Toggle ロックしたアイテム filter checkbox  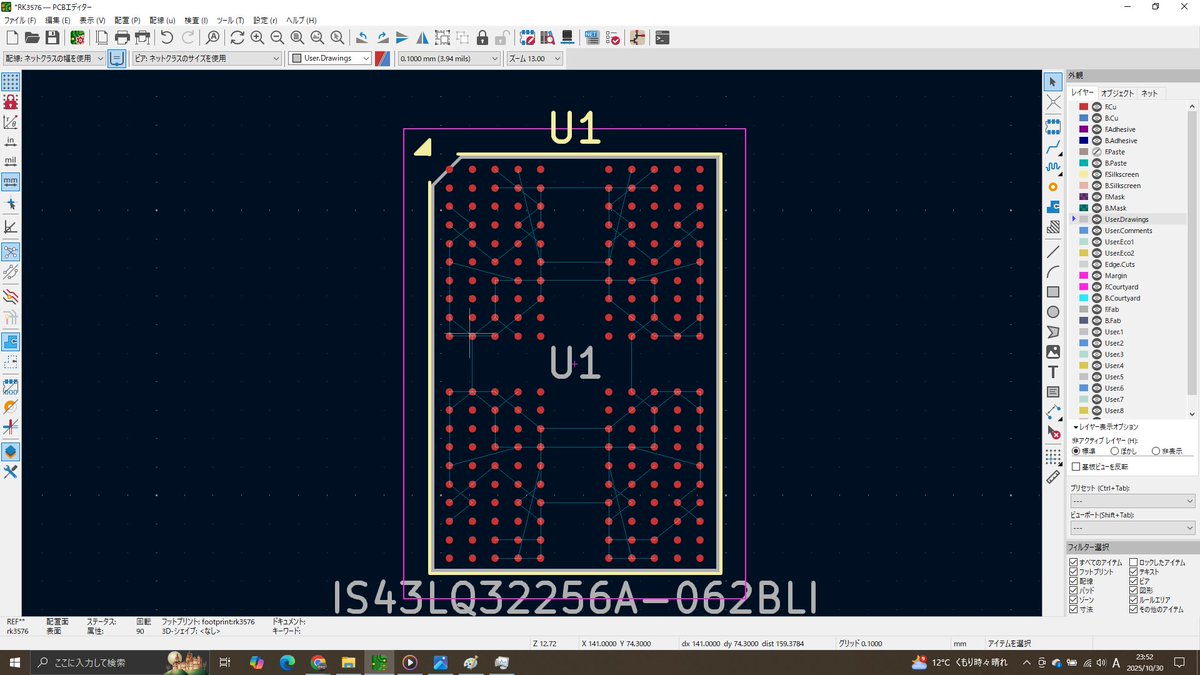click(x=1134, y=562)
